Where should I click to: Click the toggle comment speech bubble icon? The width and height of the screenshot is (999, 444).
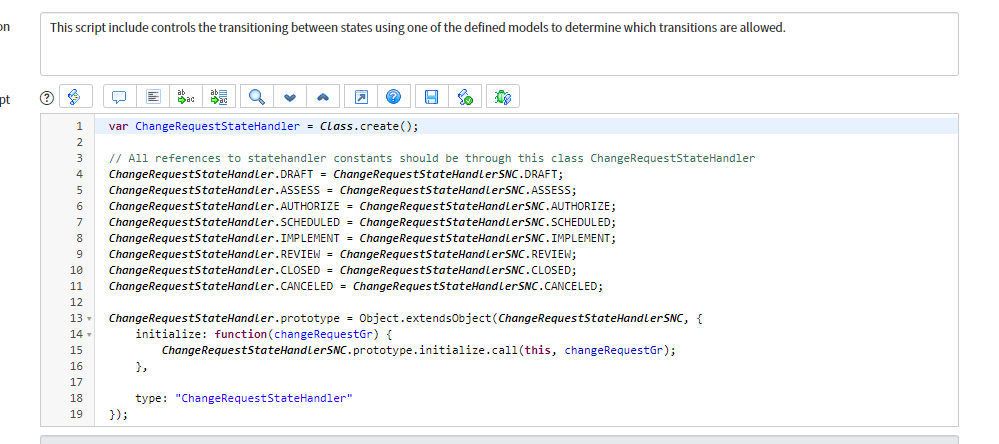tap(119, 97)
